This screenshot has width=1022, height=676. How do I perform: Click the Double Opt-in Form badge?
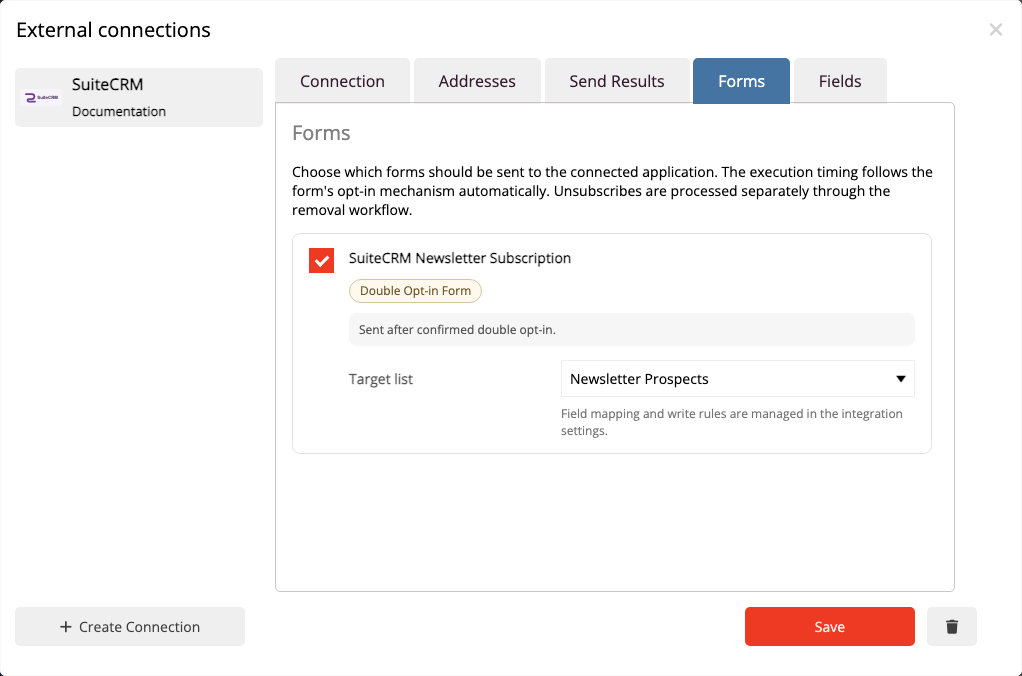(415, 291)
